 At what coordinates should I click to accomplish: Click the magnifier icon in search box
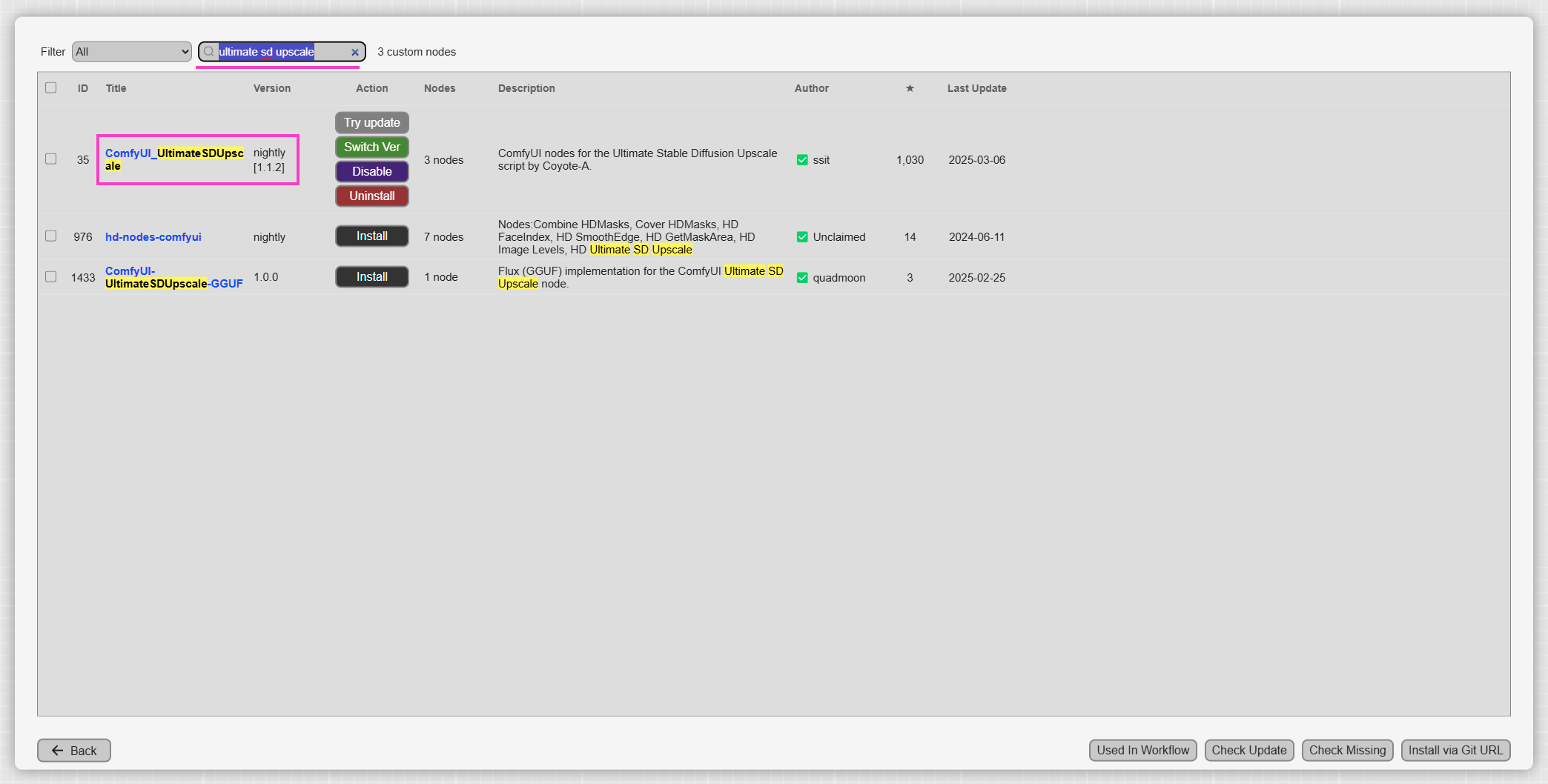coord(209,52)
